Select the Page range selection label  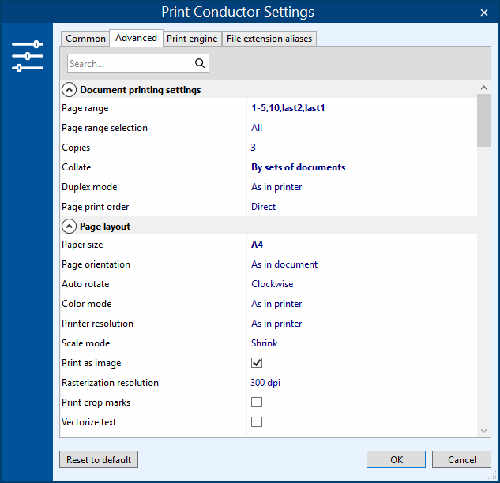[104, 128]
